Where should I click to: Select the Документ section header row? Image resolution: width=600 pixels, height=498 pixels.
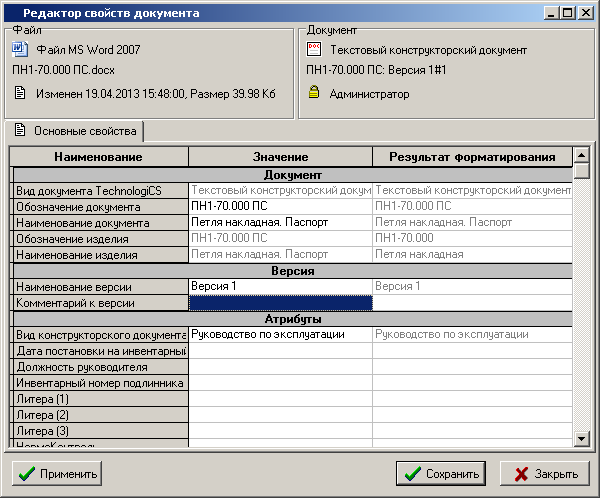coord(293,175)
